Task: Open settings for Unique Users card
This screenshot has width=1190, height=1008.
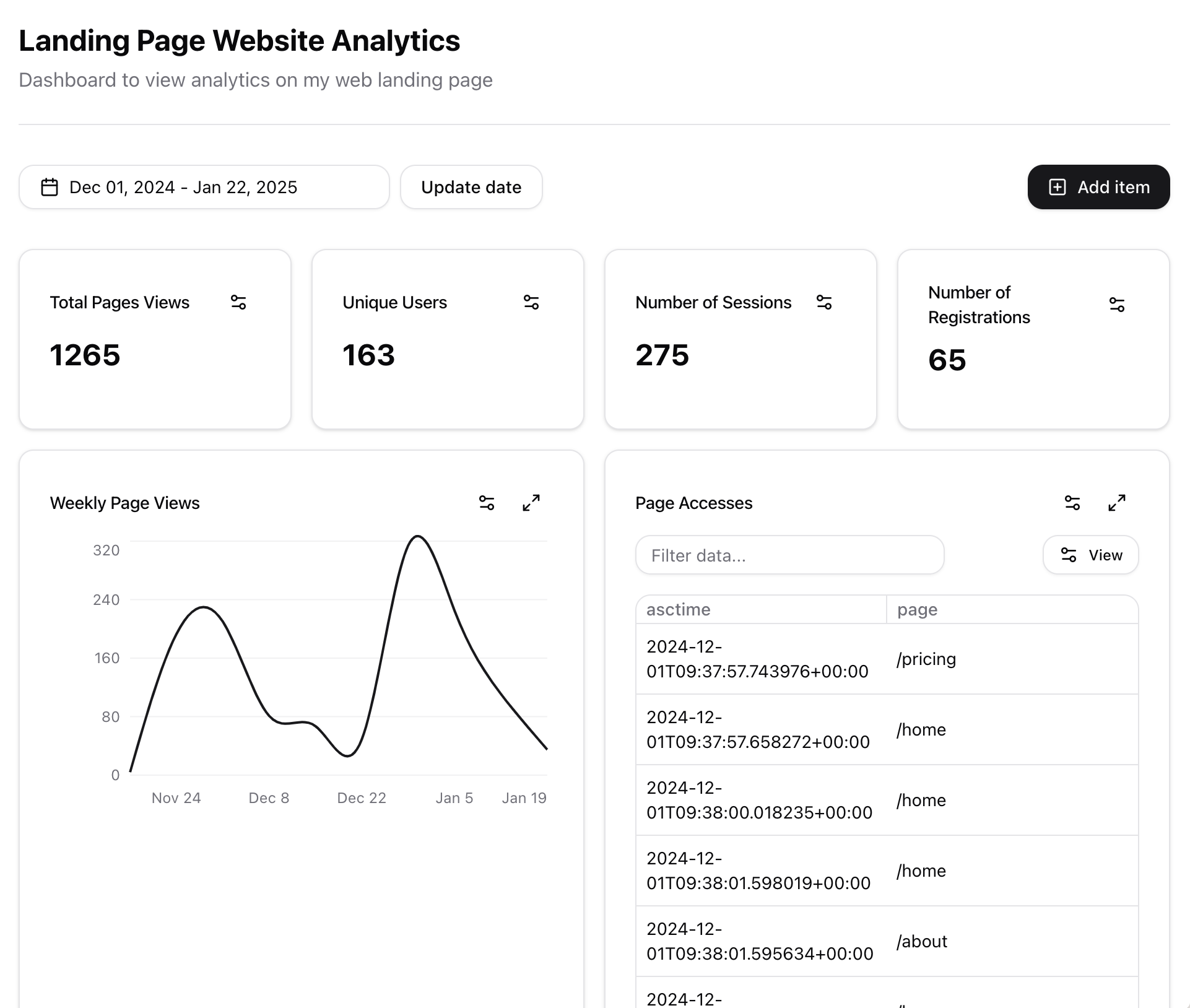Action: tap(531, 302)
